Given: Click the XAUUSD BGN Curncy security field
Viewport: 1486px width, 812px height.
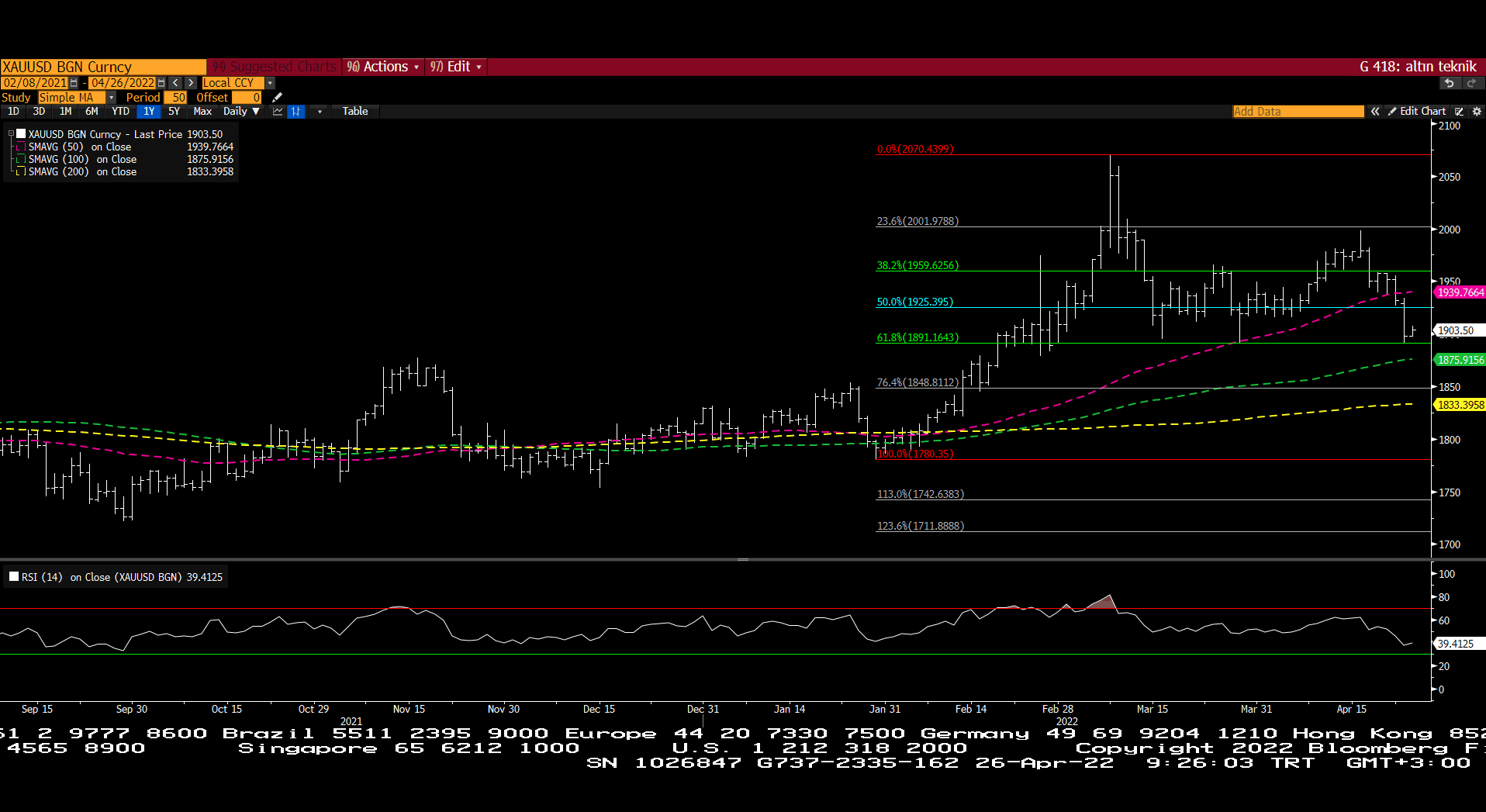Looking at the screenshot, I should (103, 67).
